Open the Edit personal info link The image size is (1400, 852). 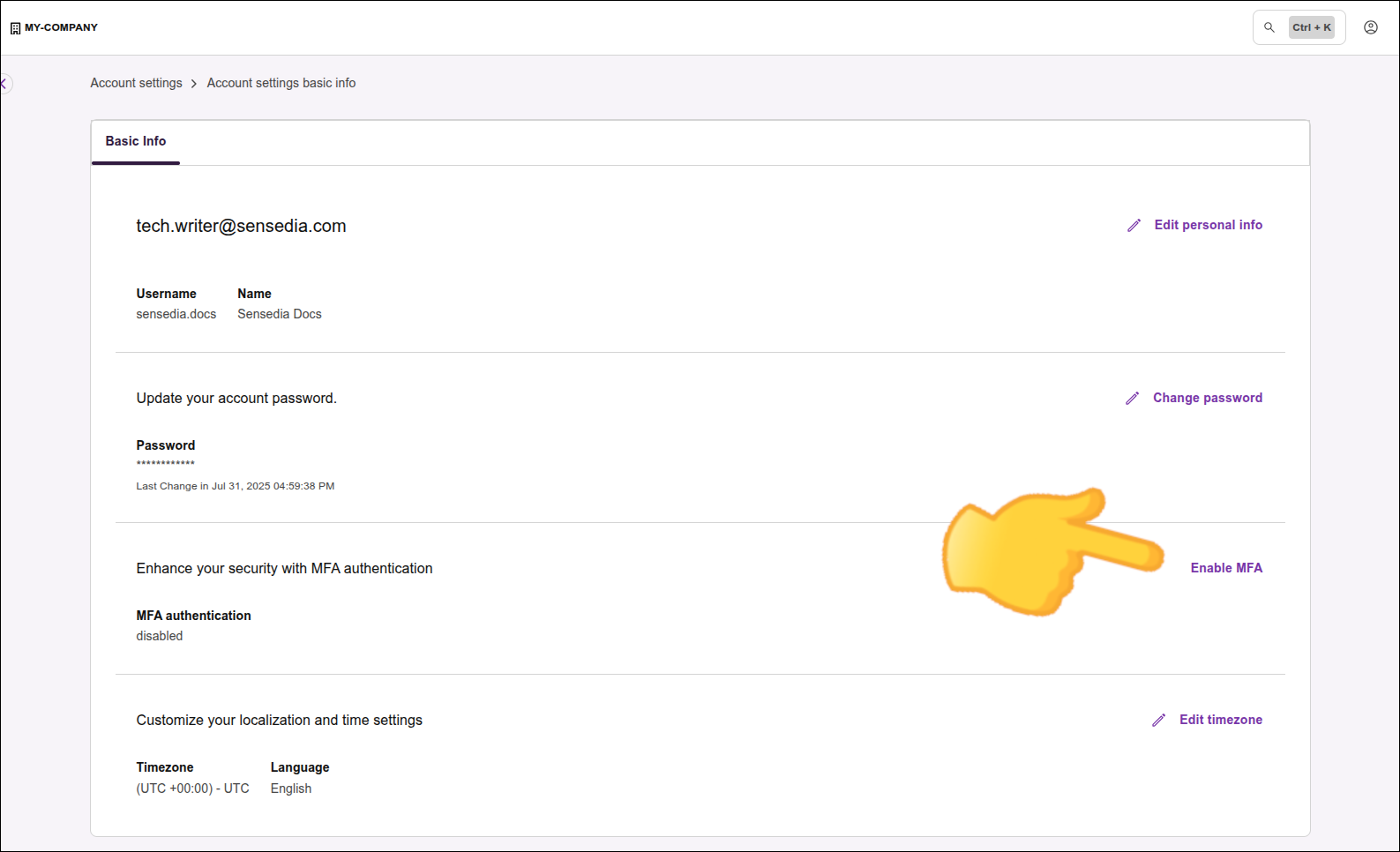pyautogui.click(x=1208, y=225)
